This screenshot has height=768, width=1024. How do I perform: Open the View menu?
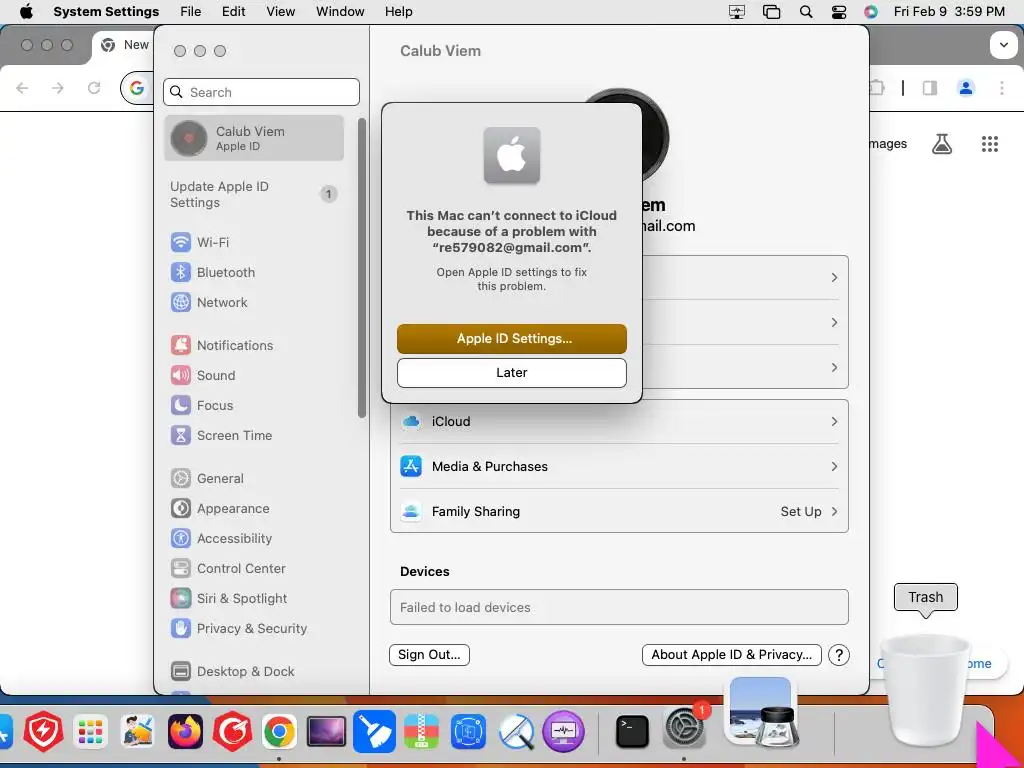281,12
